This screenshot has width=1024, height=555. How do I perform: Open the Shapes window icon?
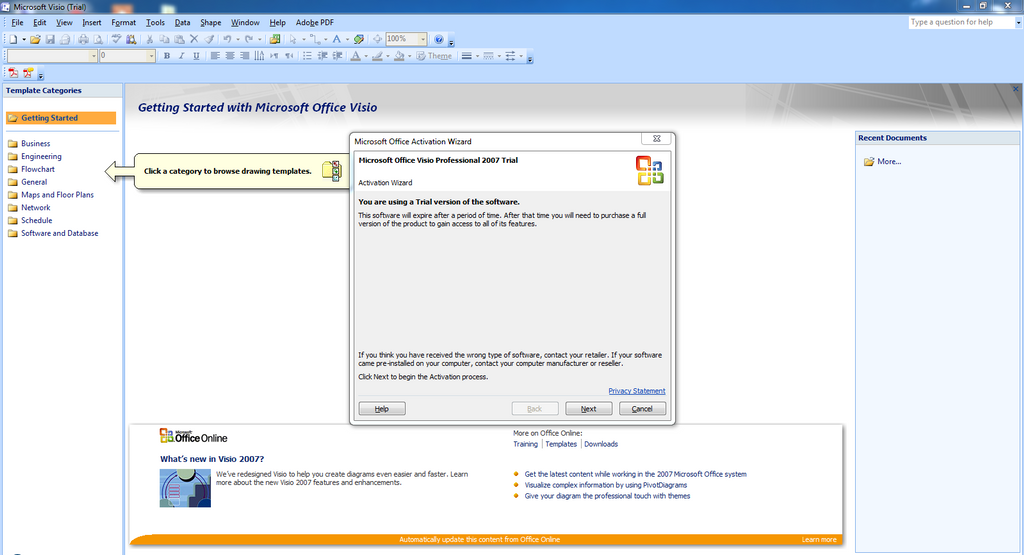point(275,39)
